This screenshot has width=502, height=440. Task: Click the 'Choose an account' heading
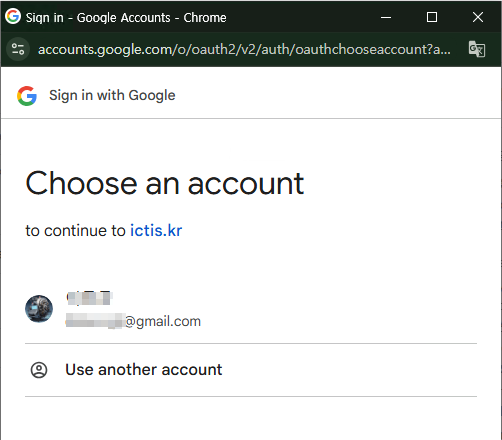pos(165,183)
